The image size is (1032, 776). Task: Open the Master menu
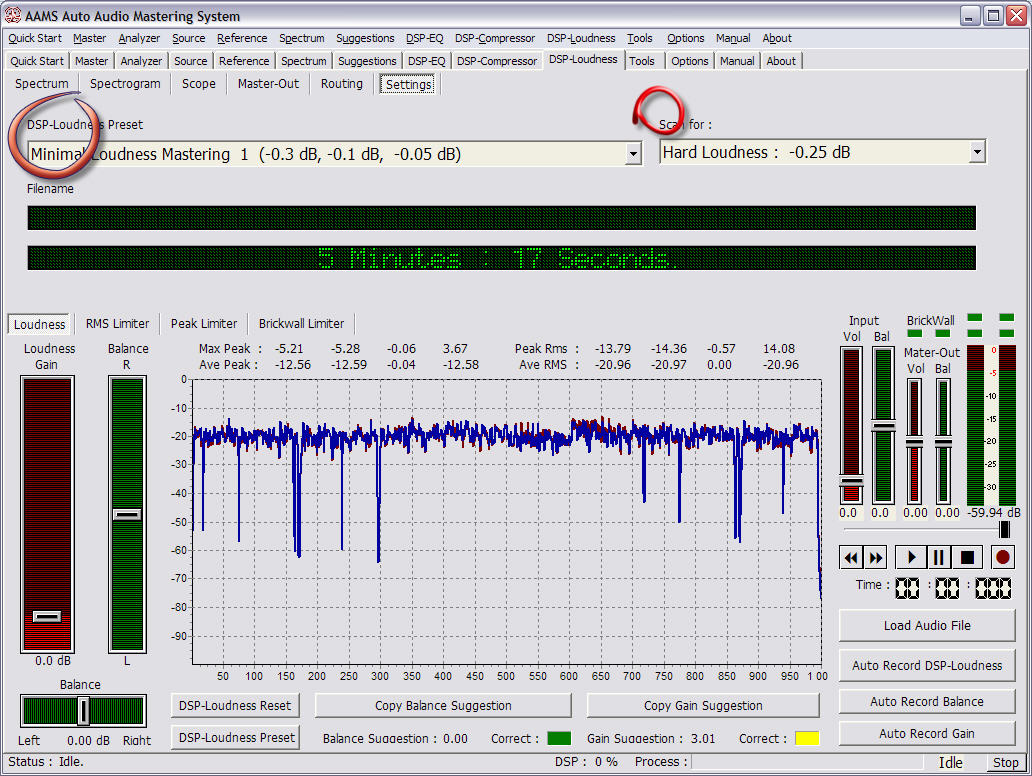click(90, 38)
